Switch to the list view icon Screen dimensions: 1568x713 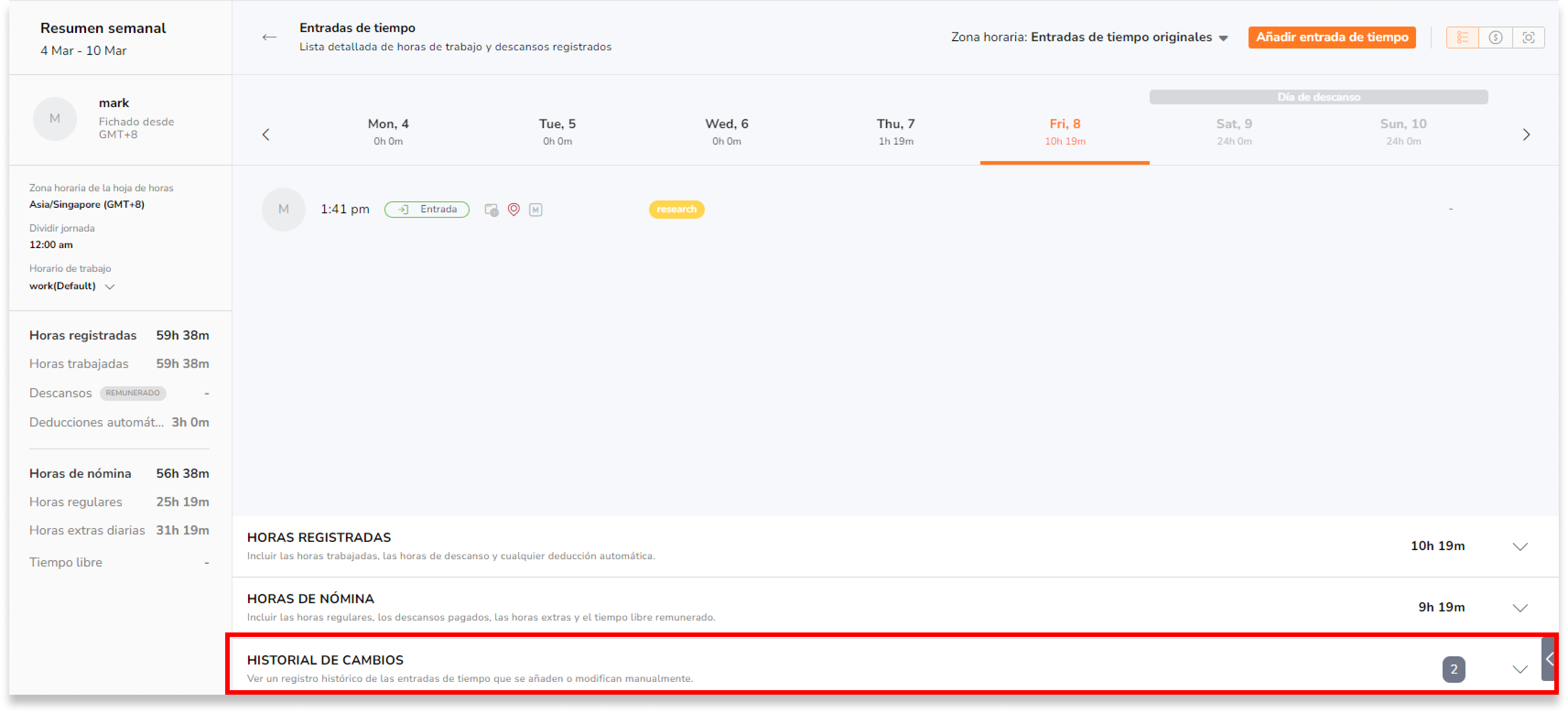(1462, 38)
